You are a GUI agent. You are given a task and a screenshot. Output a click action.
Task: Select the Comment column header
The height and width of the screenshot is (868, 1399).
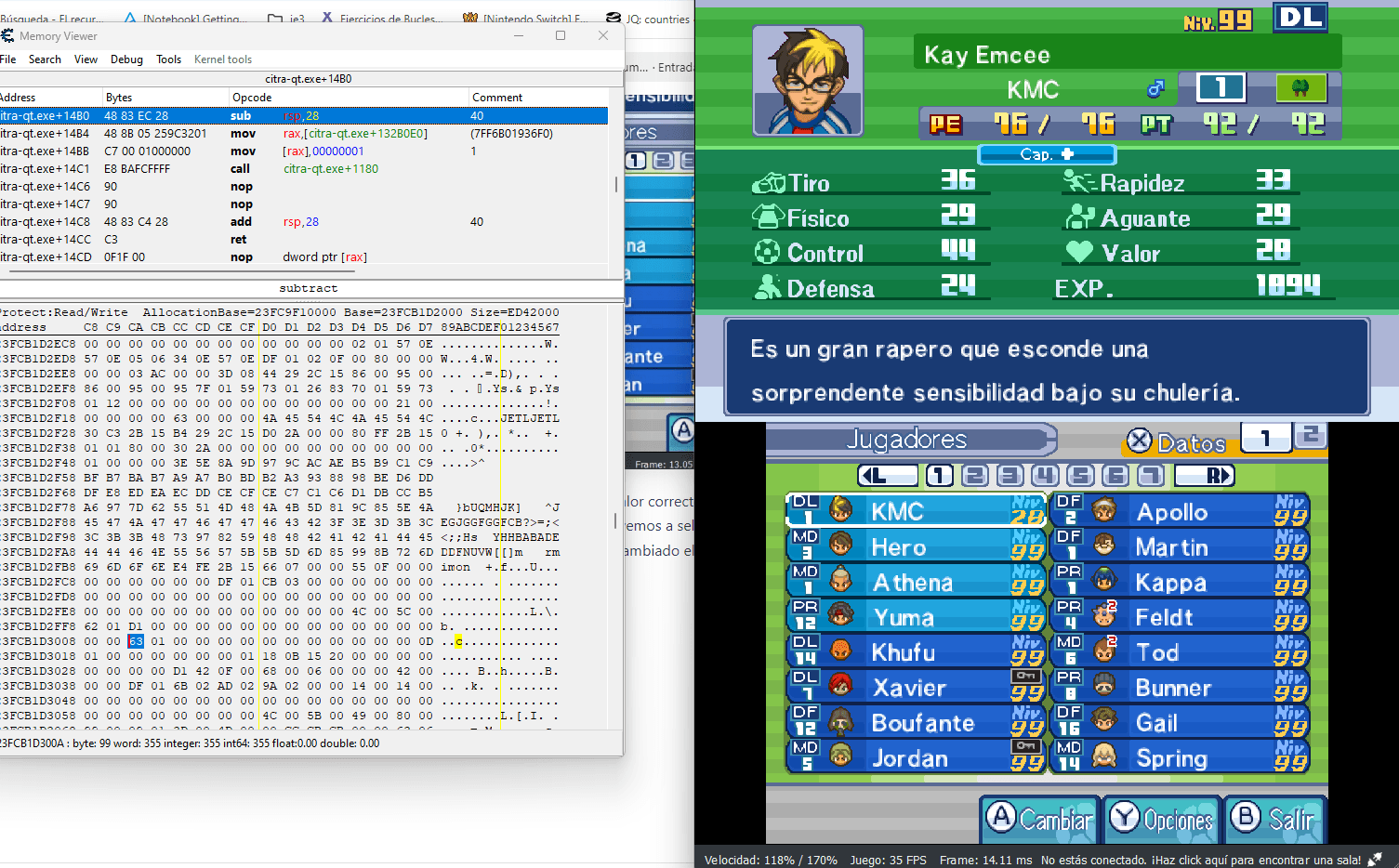(x=539, y=98)
